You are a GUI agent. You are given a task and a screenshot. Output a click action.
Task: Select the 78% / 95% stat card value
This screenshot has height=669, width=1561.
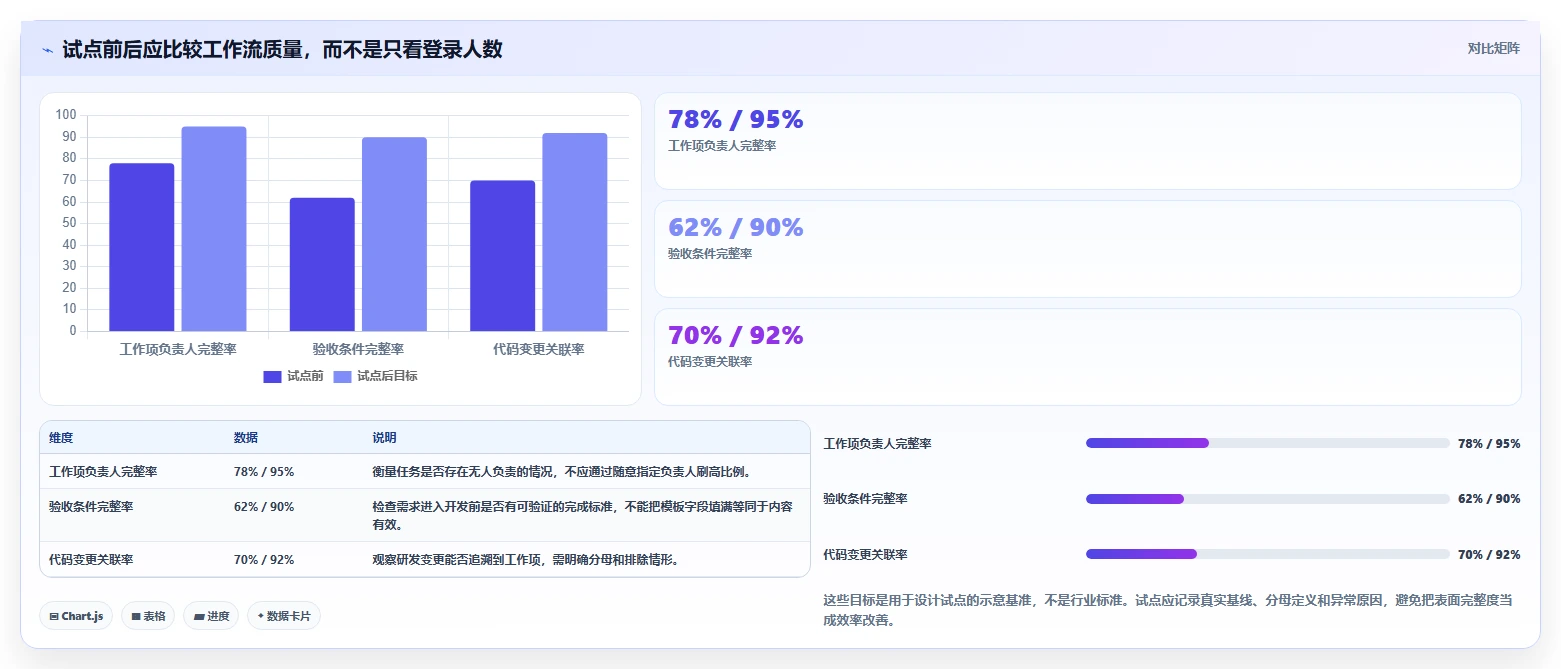point(736,120)
